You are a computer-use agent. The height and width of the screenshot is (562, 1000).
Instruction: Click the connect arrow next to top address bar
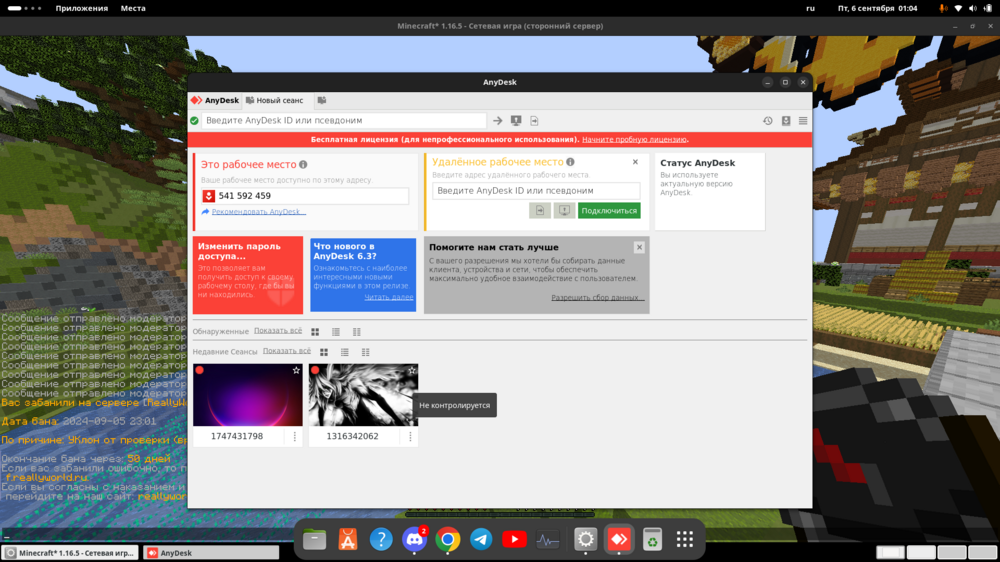(497, 121)
